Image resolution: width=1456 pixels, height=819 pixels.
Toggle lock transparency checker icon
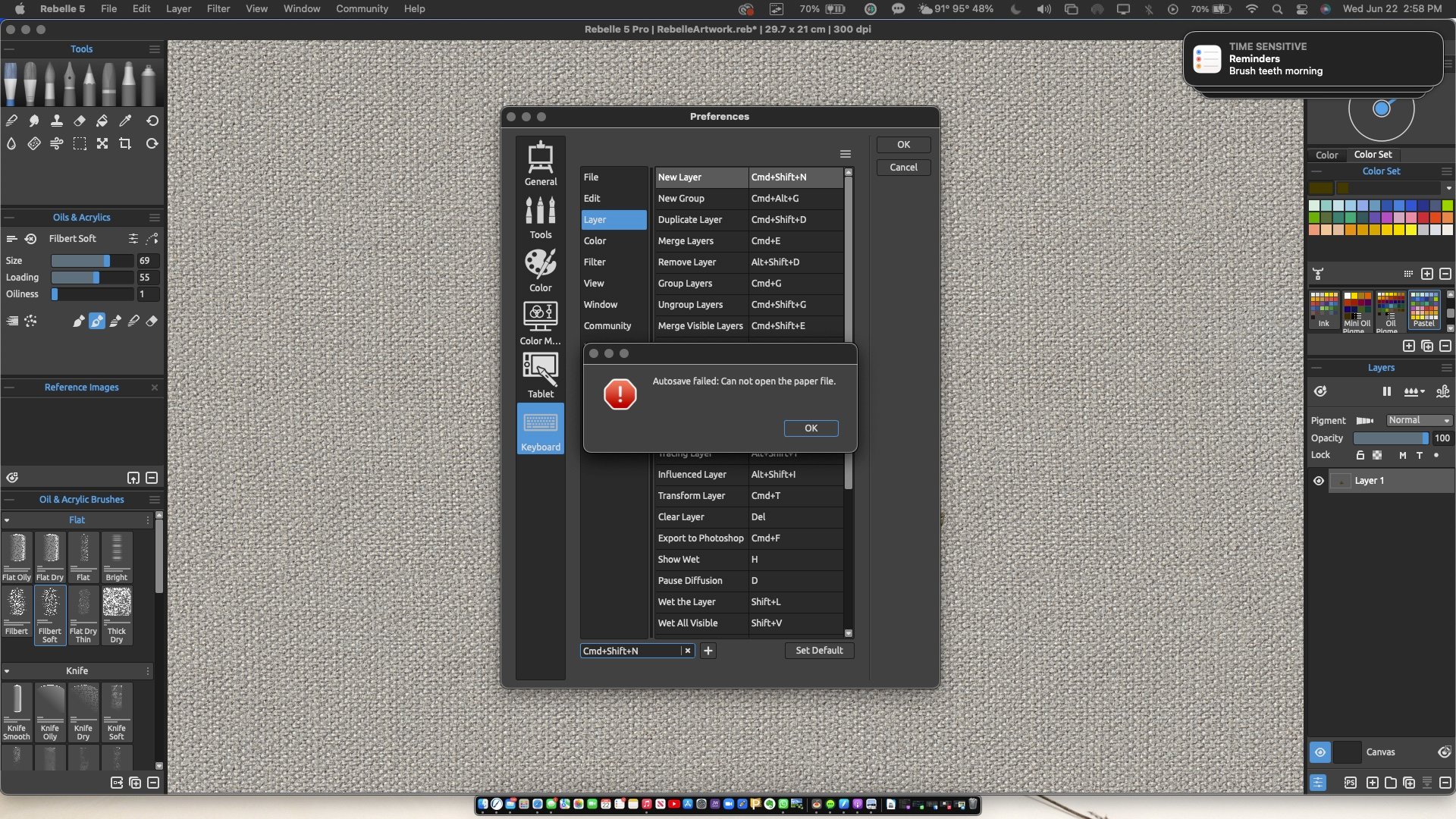1377,455
